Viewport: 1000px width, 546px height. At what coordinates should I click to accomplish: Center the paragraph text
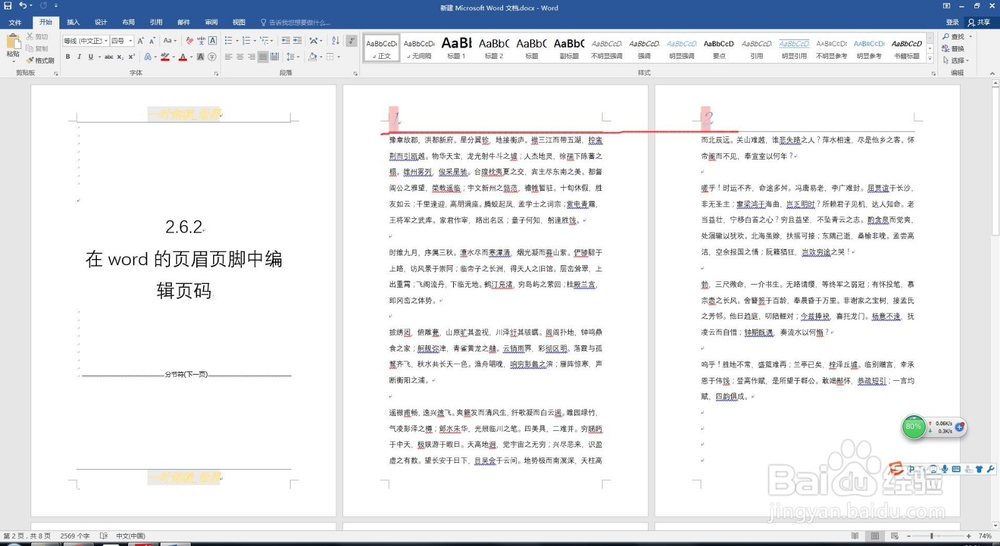(240, 57)
